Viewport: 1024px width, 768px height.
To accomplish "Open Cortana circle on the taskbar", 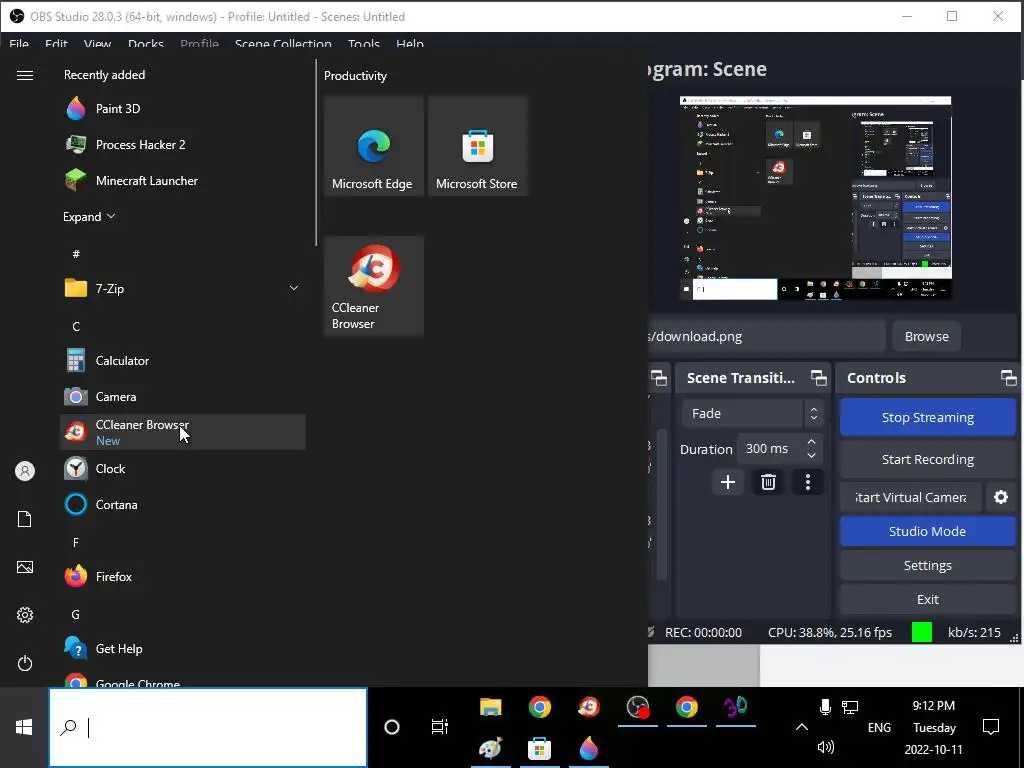I will [392, 727].
